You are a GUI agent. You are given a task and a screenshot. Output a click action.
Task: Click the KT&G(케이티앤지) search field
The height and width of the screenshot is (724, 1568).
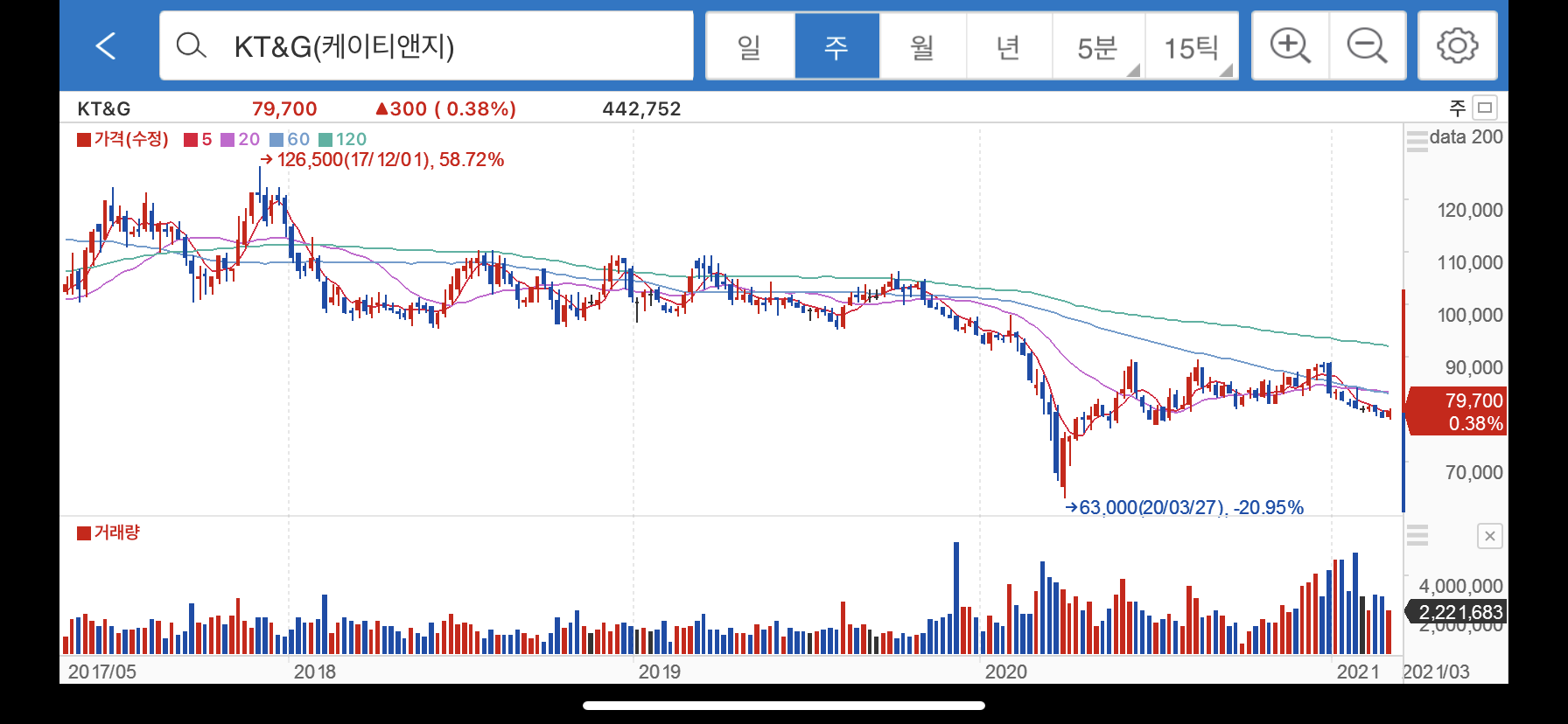426,45
